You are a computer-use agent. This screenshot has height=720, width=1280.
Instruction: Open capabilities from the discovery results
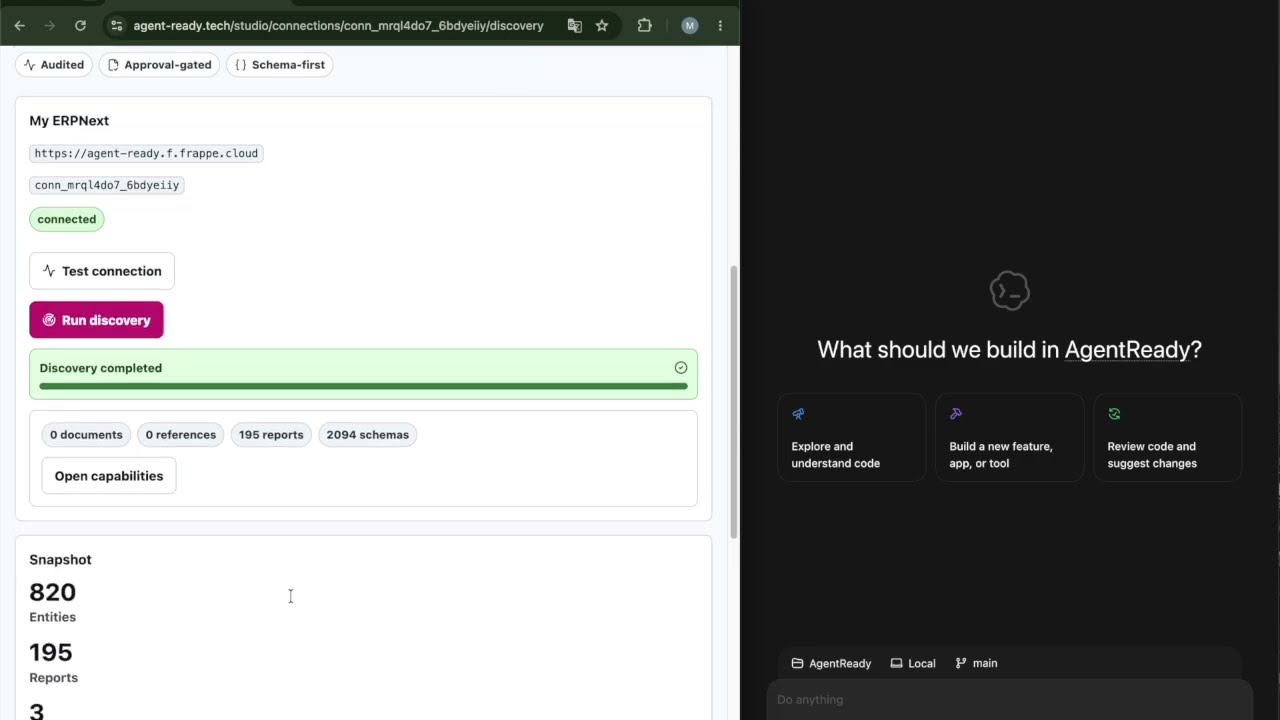click(x=109, y=476)
